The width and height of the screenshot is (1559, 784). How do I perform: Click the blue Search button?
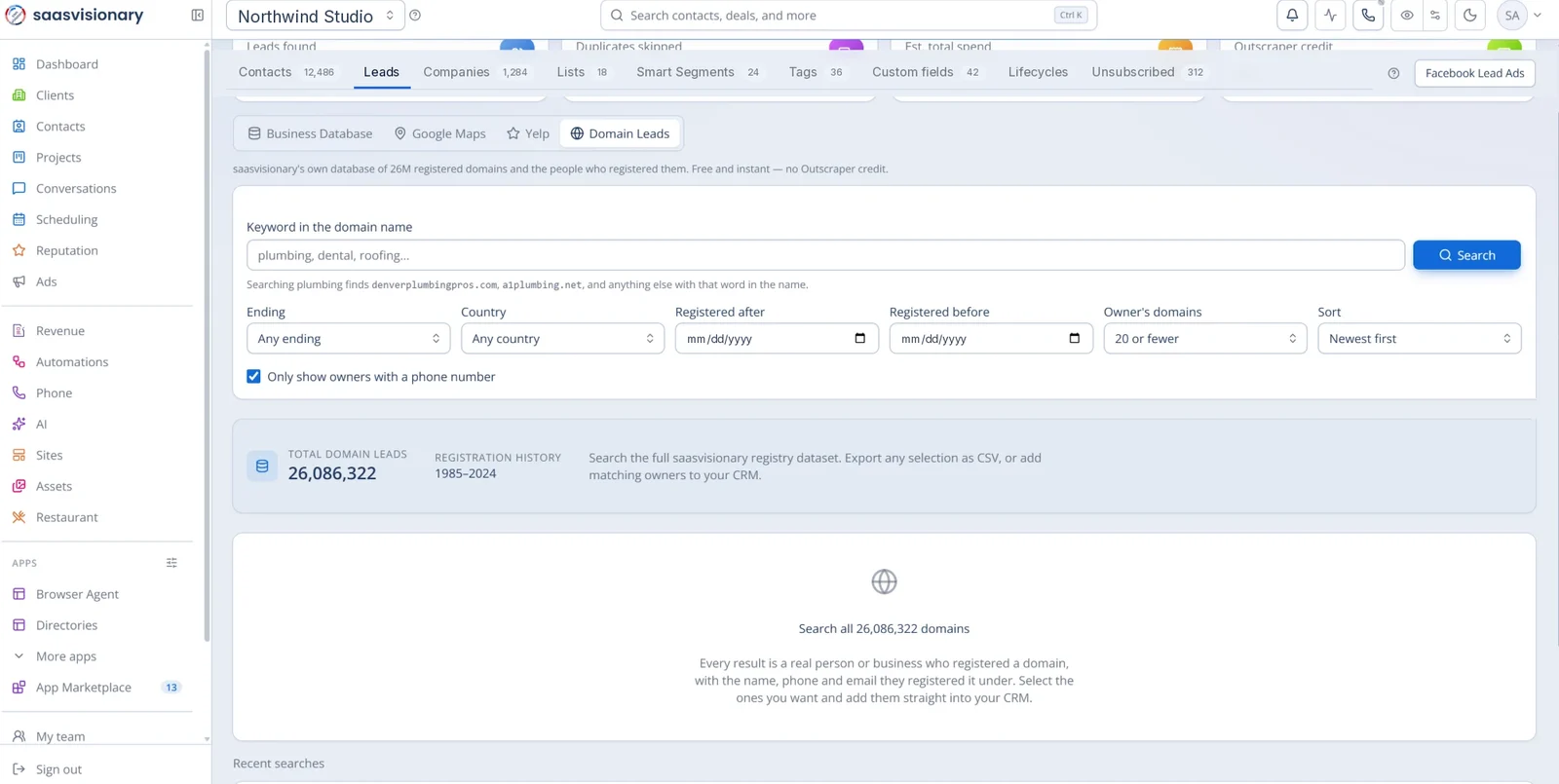point(1466,255)
